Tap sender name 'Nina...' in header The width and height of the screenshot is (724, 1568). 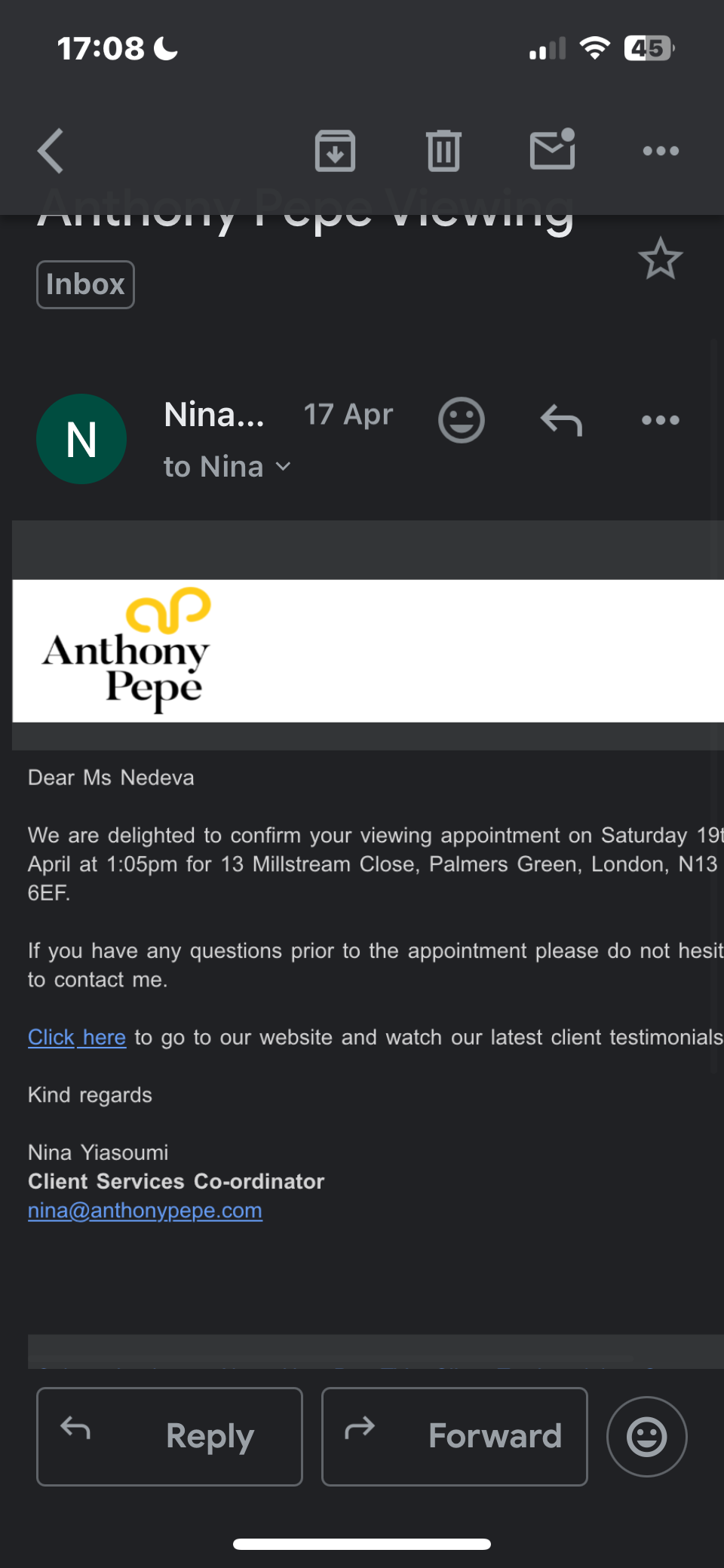214,415
